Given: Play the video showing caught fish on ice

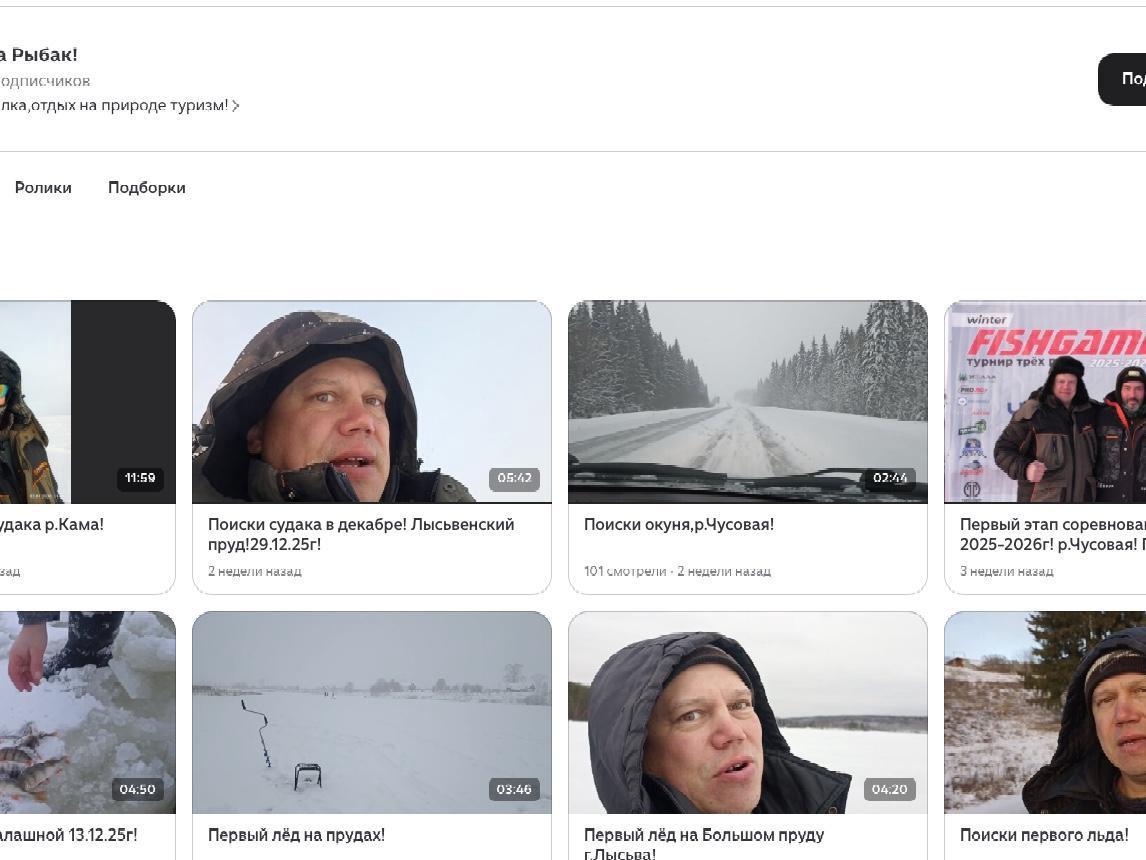Looking at the screenshot, I should [x=88, y=712].
